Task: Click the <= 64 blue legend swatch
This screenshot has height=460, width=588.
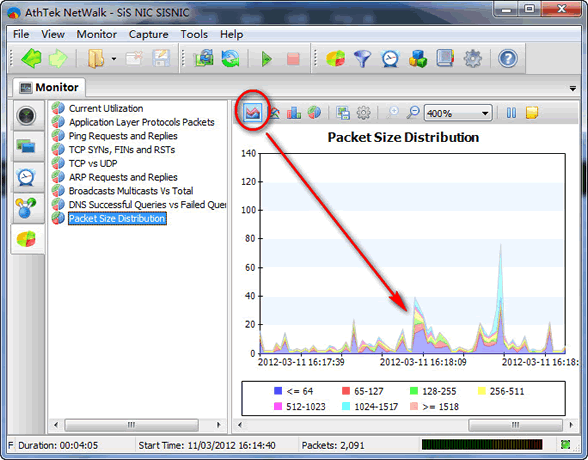Action: [x=278, y=391]
